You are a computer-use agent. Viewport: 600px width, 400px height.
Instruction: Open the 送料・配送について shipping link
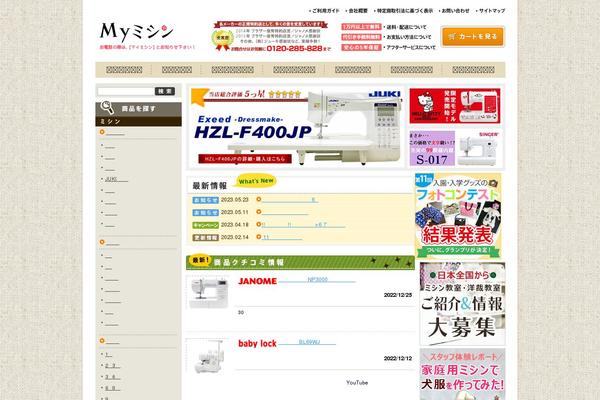[406, 27]
